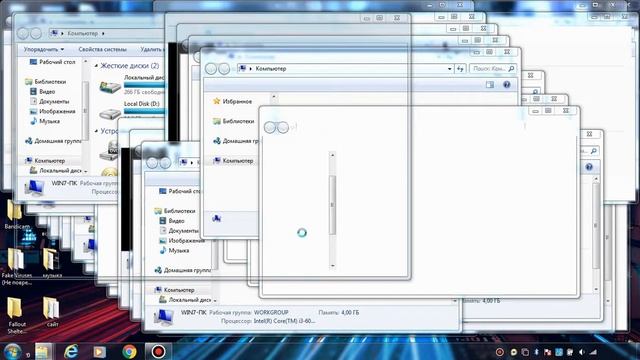Click the Intel(R) Core(TM) processor text
The image size is (640, 360).
pos(284,321)
